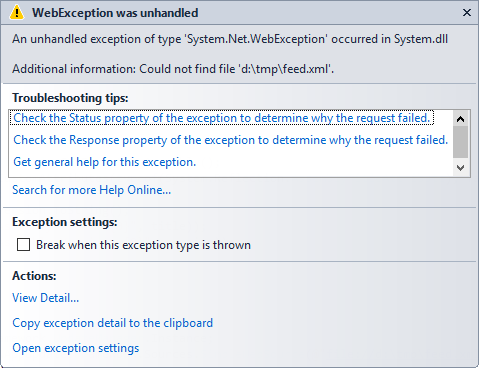Click the Exception settings heading
Viewport: 479px width, 368px height.
pyautogui.click(x=65, y=222)
